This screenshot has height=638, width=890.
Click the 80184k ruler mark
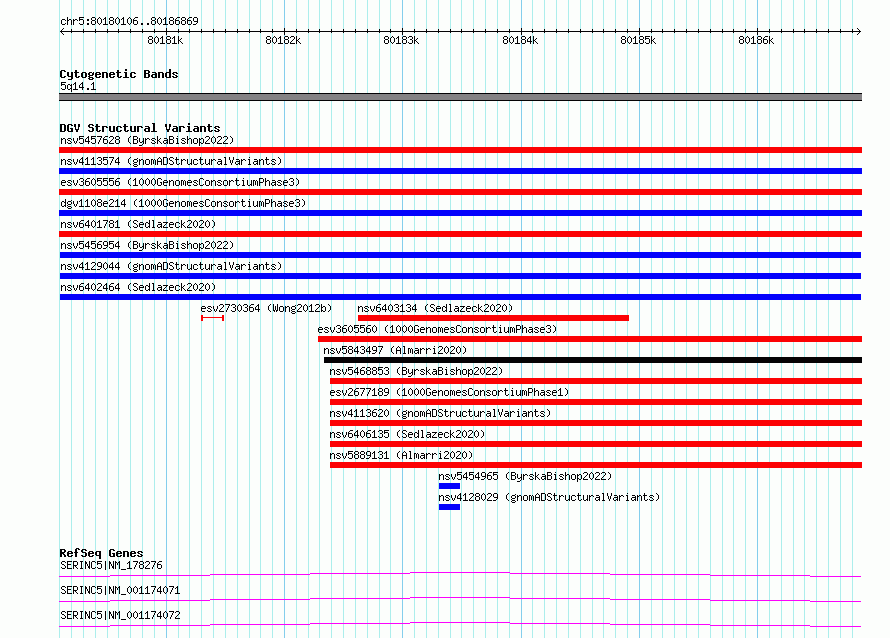pyautogui.click(x=520, y=40)
